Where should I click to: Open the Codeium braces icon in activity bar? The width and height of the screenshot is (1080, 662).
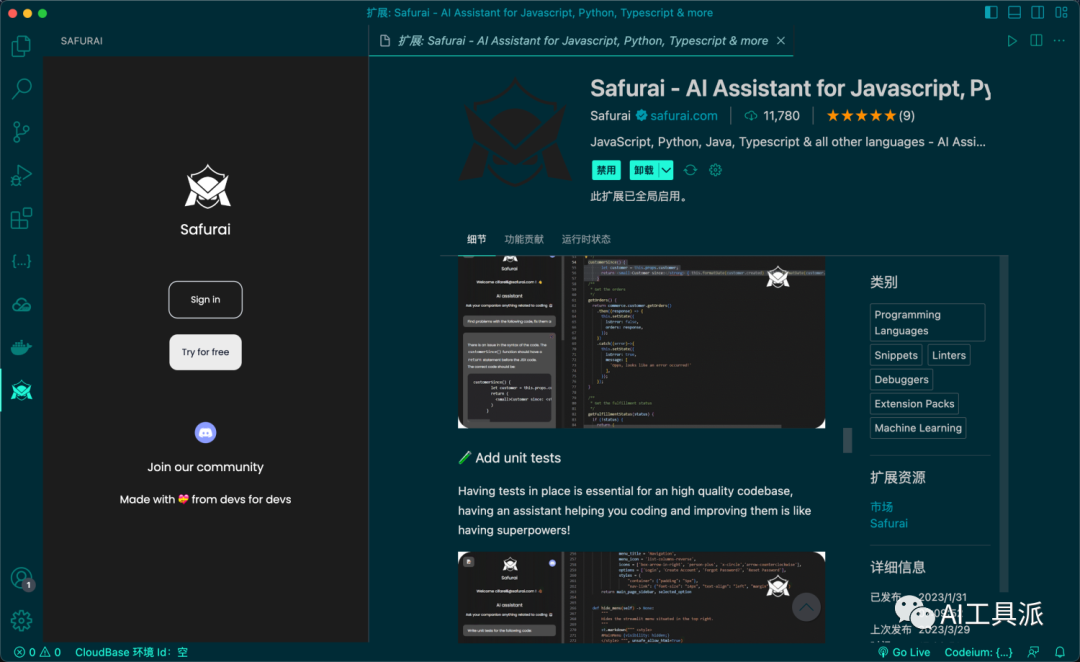click(x=21, y=261)
